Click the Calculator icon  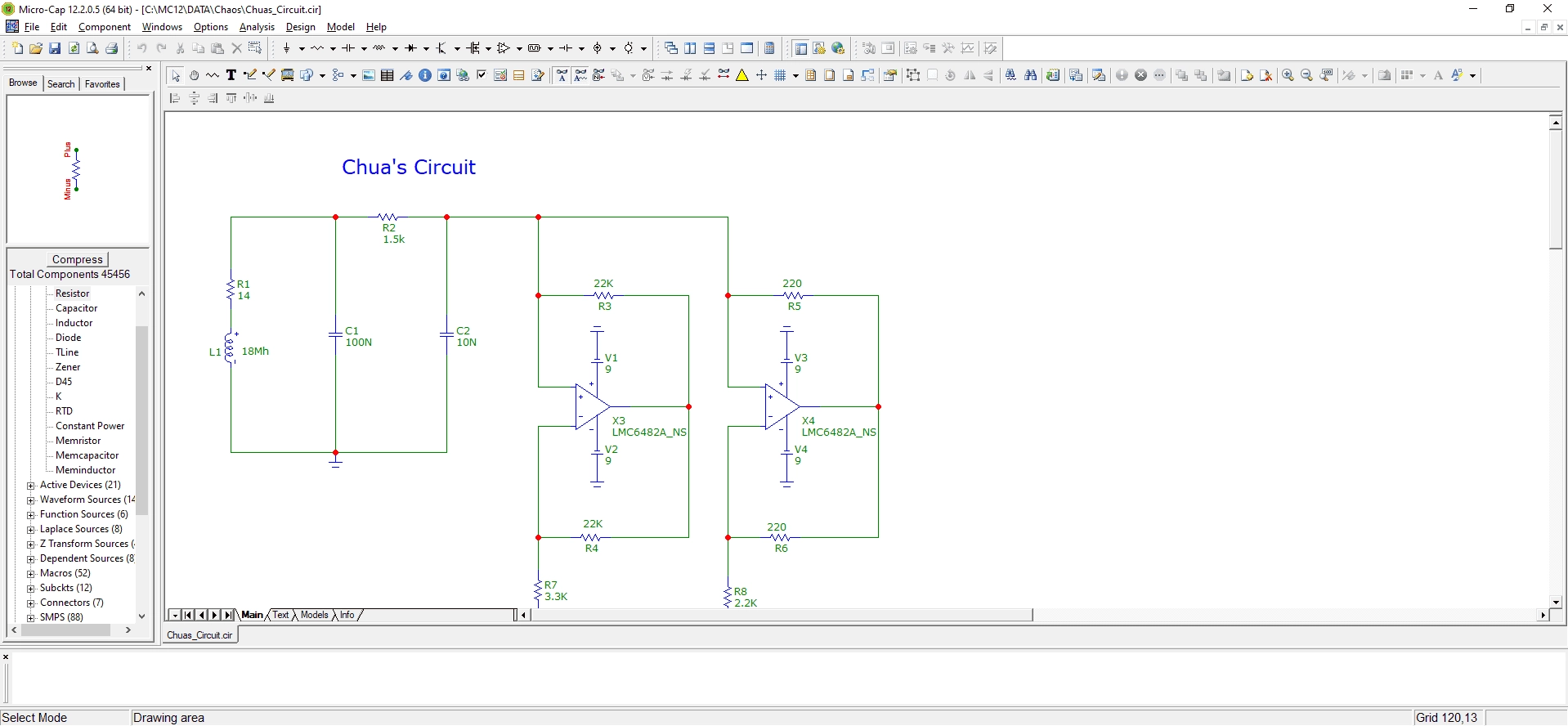click(x=769, y=48)
